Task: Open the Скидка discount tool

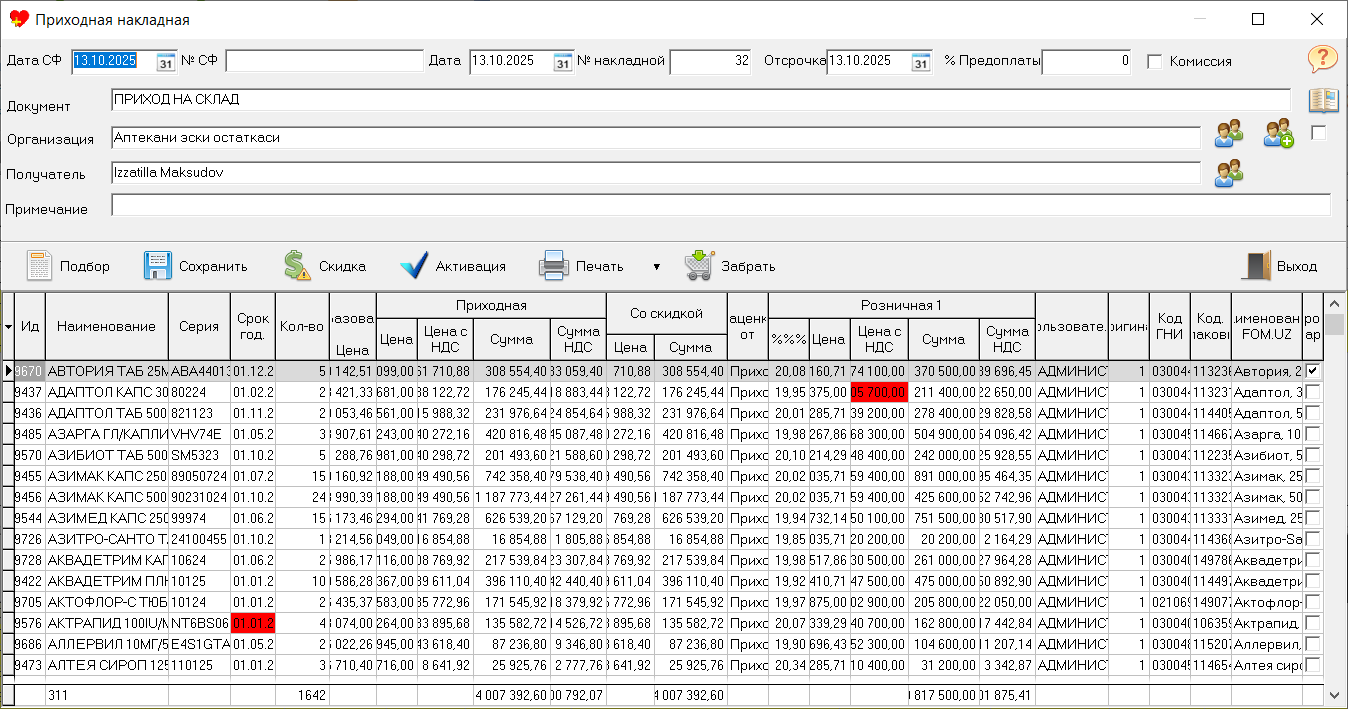Action: click(297, 266)
